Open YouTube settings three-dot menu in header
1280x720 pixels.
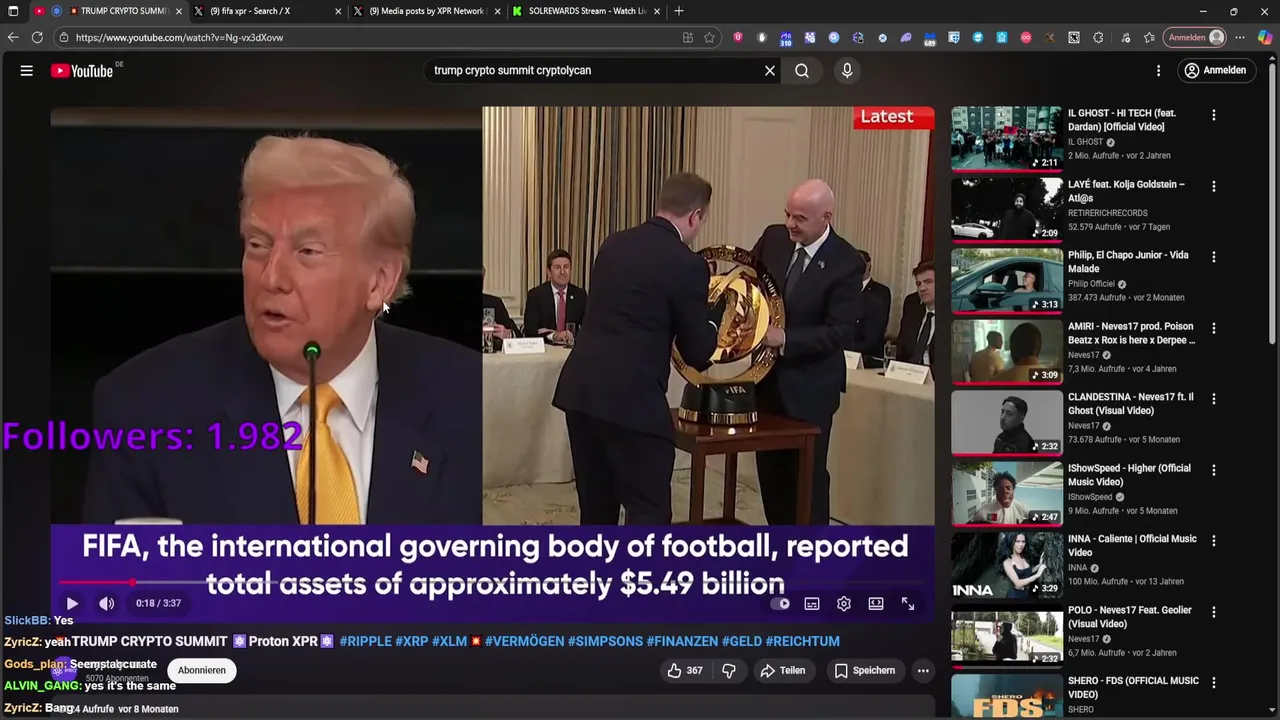click(x=1158, y=71)
